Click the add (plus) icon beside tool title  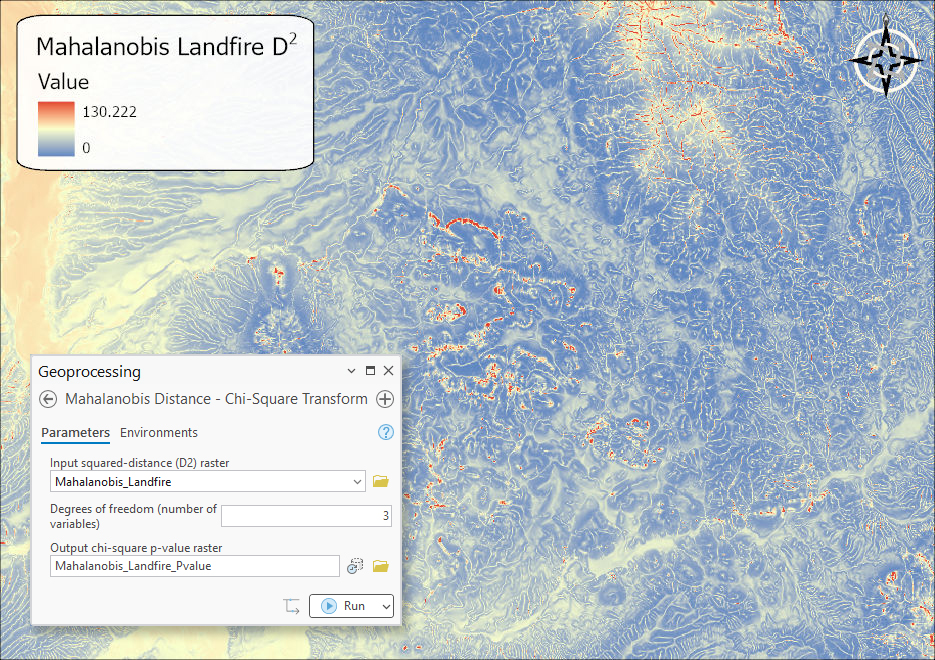click(x=385, y=399)
